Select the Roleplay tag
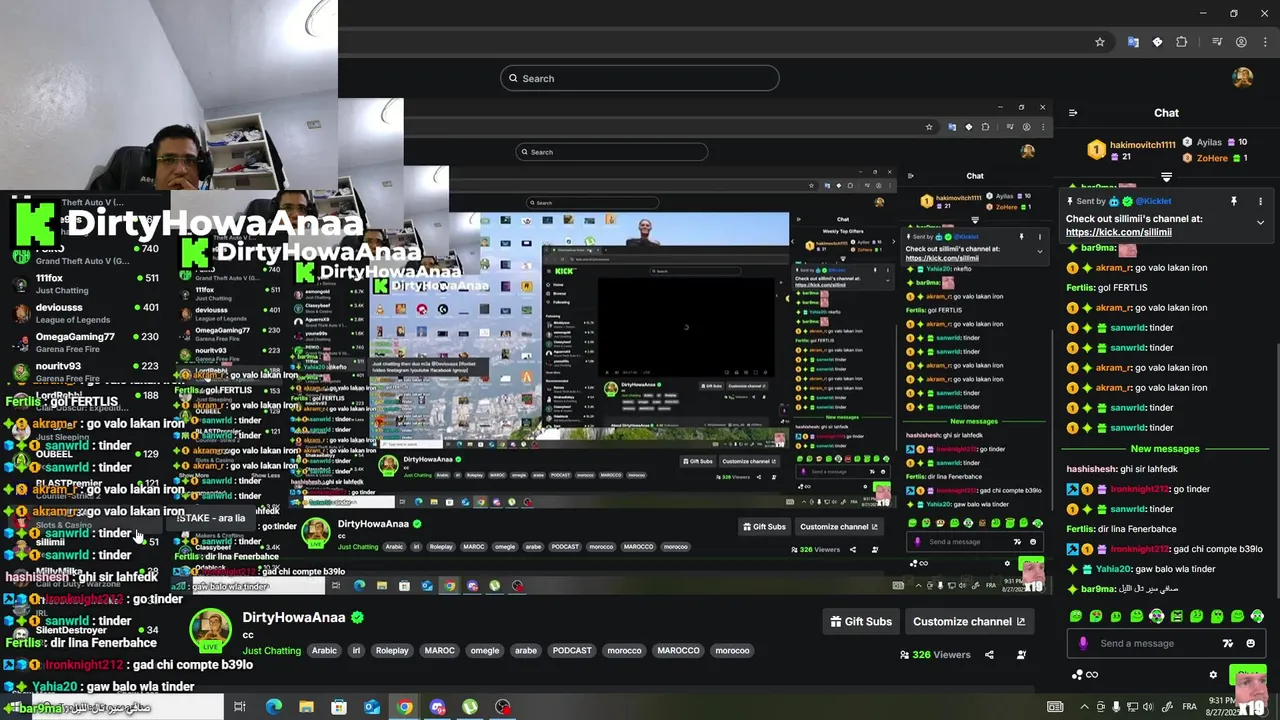 click(x=392, y=650)
